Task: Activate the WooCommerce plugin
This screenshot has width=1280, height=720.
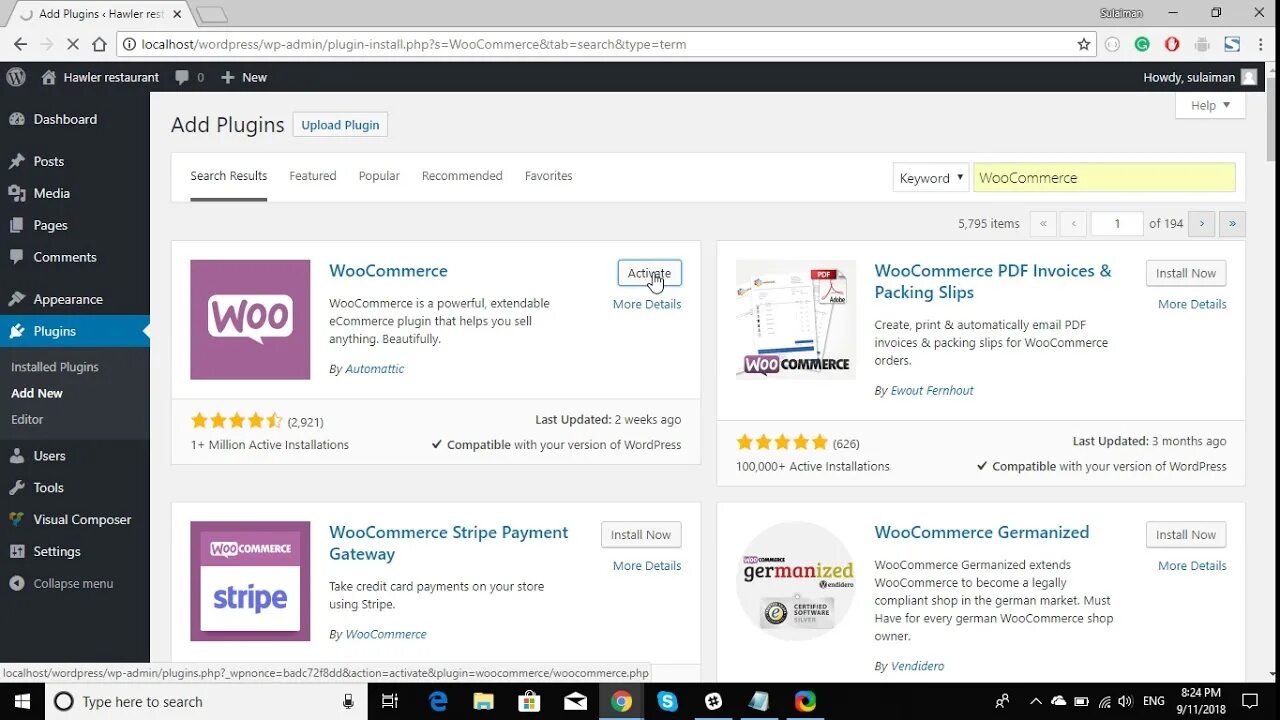Action: click(650, 273)
